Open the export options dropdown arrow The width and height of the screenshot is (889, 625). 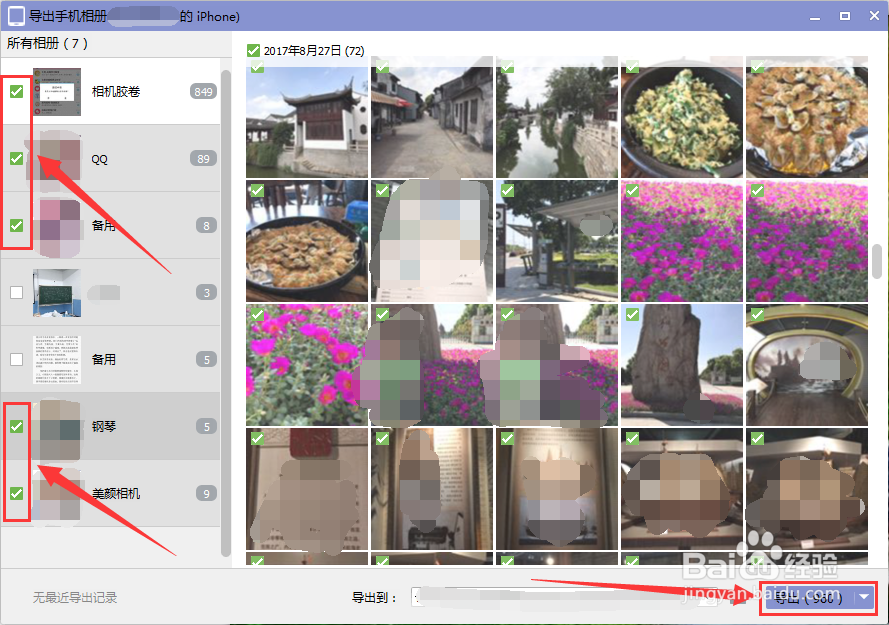coord(864,597)
